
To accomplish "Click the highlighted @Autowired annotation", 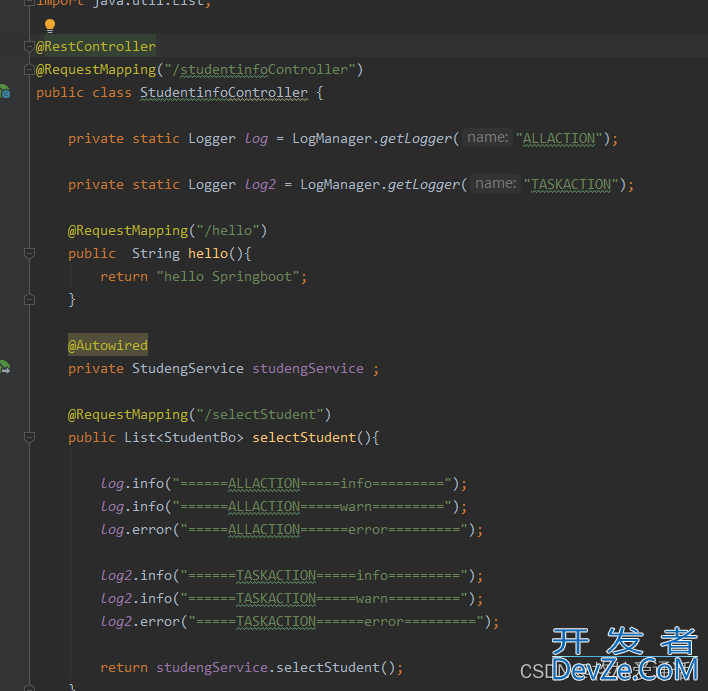I will 108,346.
